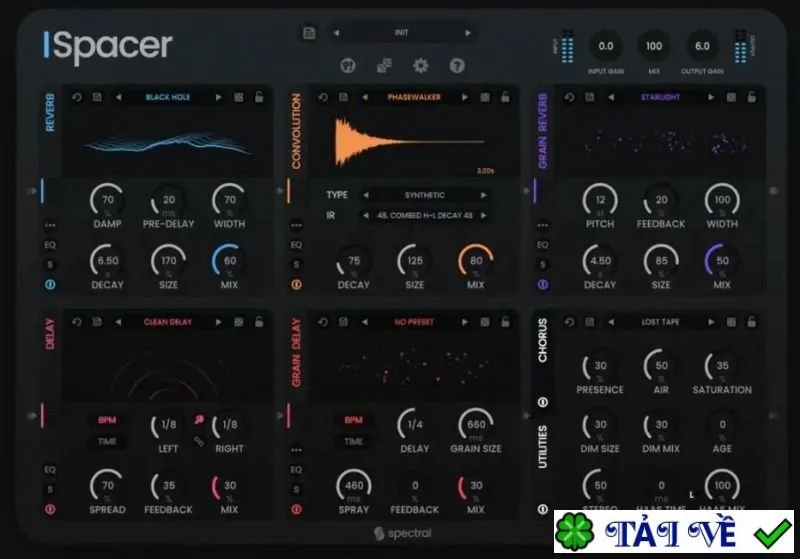
Task: Click the link icon between Left and Right delay
Action: tap(199, 441)
